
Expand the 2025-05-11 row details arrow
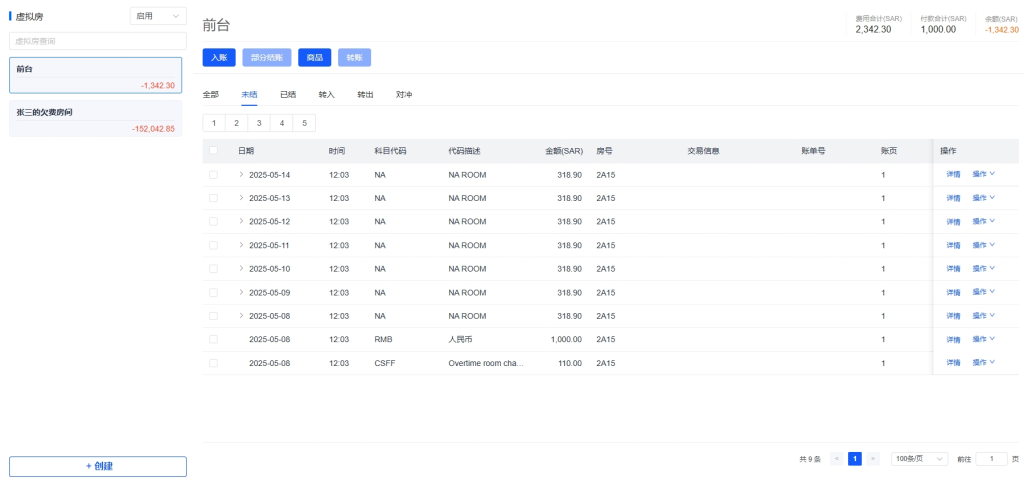[241, 245]
